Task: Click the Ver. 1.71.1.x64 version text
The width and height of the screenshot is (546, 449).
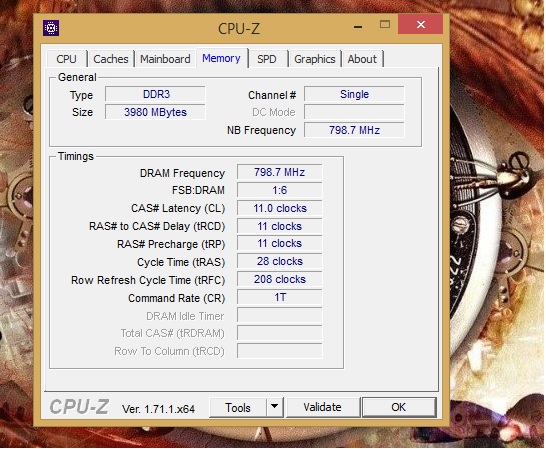Action: [158, 409]
